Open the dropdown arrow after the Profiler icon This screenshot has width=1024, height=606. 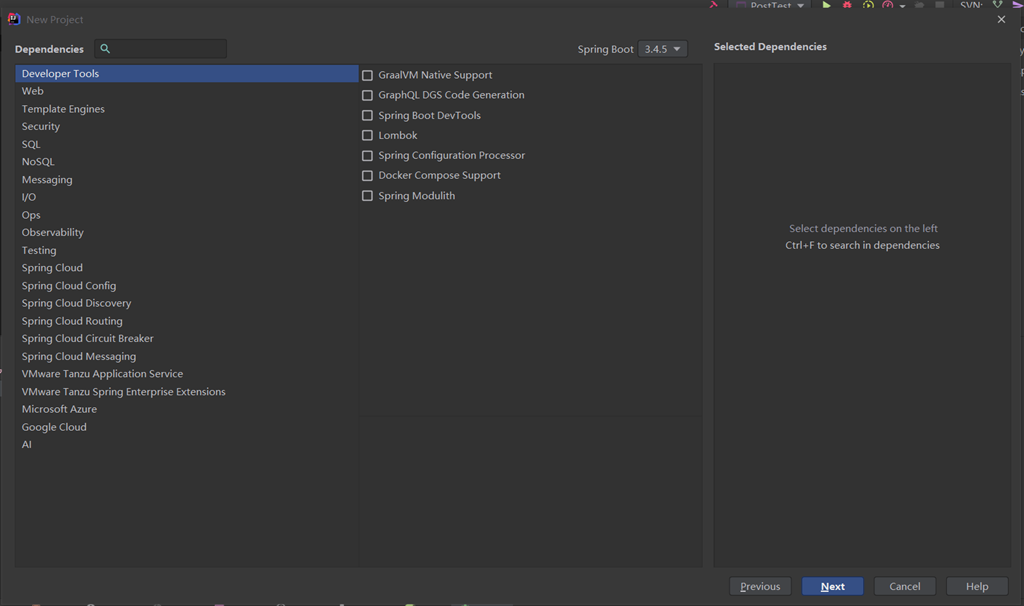[x=903, y=6]
